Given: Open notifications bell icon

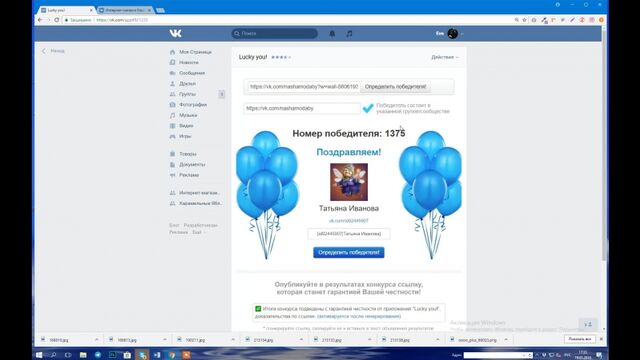Looking at the screenshot, I should coord(332,33).
